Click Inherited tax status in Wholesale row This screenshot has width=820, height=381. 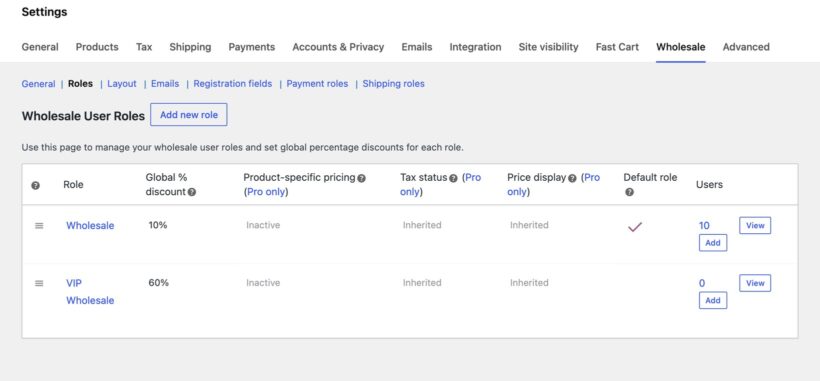coord(422,225)
